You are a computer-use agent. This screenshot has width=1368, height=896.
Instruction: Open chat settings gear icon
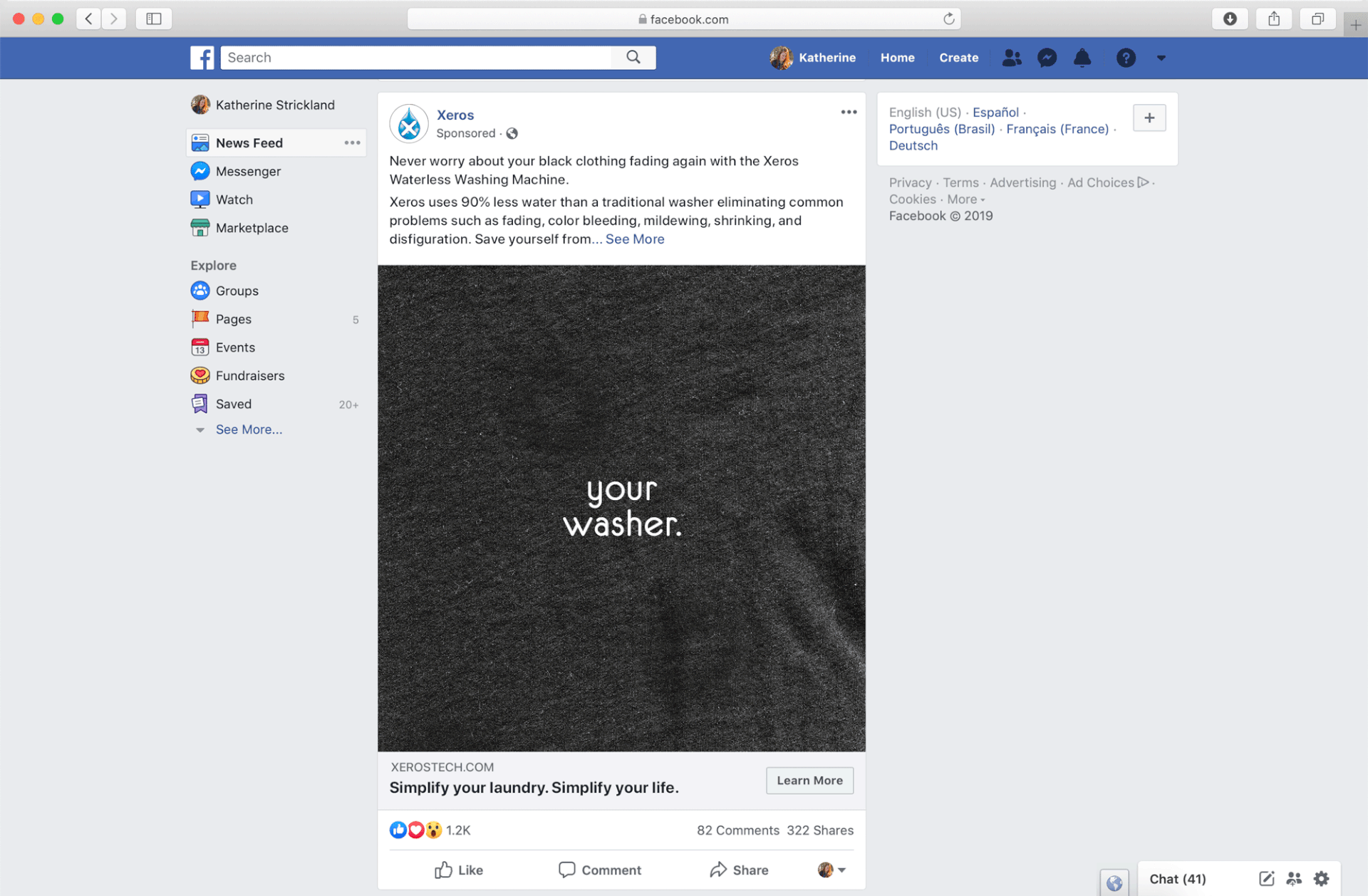click(x=1322, y=878)
